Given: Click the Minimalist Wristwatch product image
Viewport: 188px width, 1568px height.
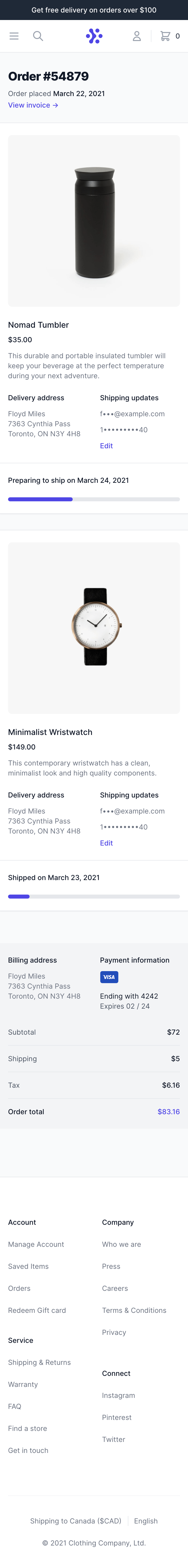Looking at the screenshot, I should (x=94, y=628).
